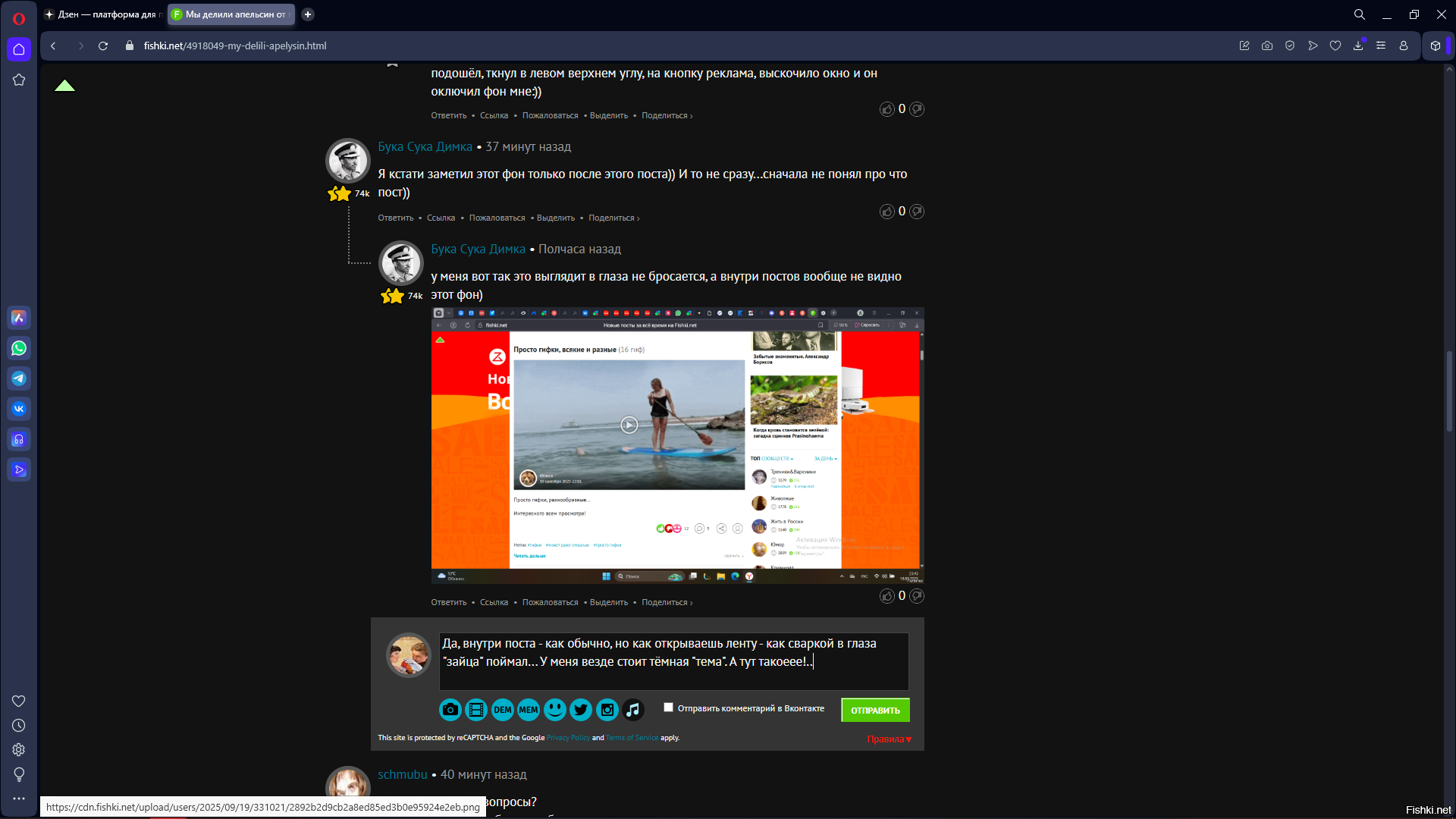Open downloads icon in address bar
1456x819 pixels.
click(1358, 45)
